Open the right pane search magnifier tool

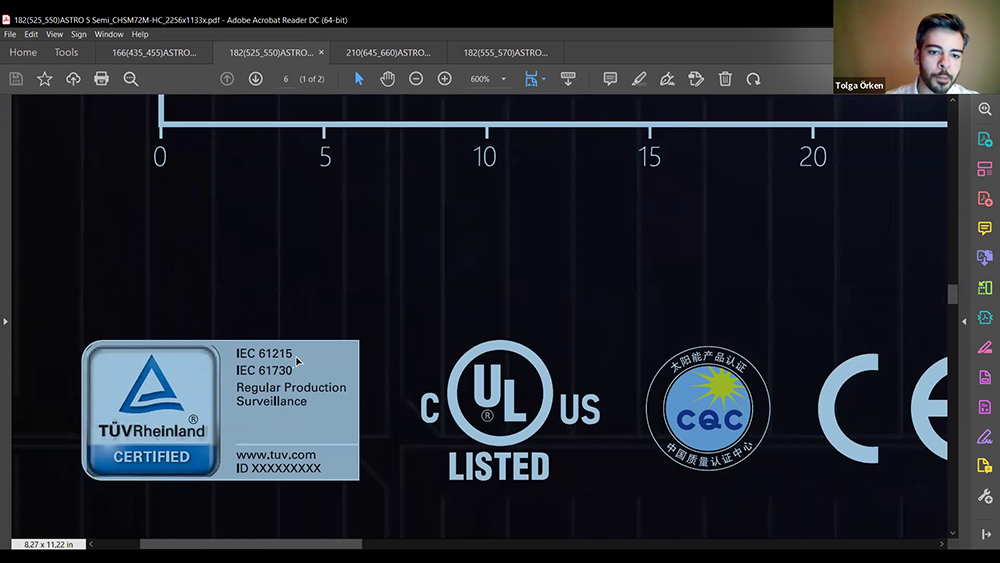coord(985,109)
